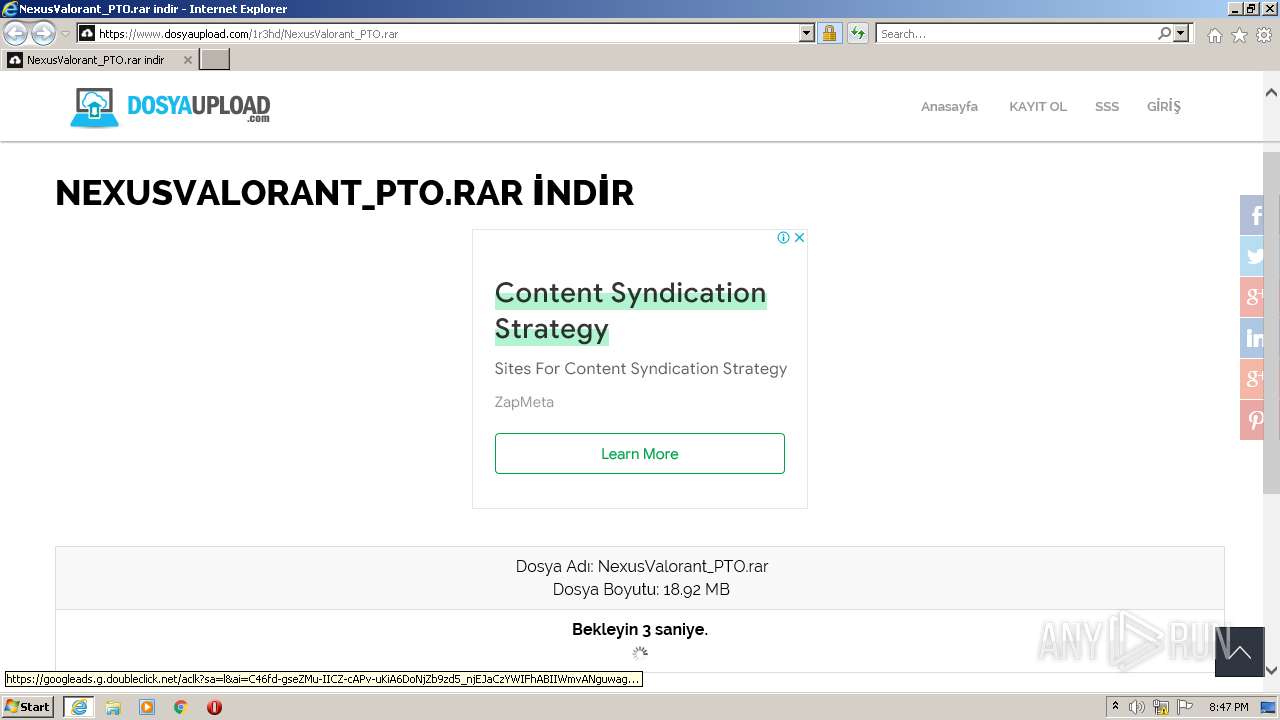The width and height of the screenshot is (1280, 720).
Task: Click the Content Syndication Strategy ad headline
Action: click(630, 311)
